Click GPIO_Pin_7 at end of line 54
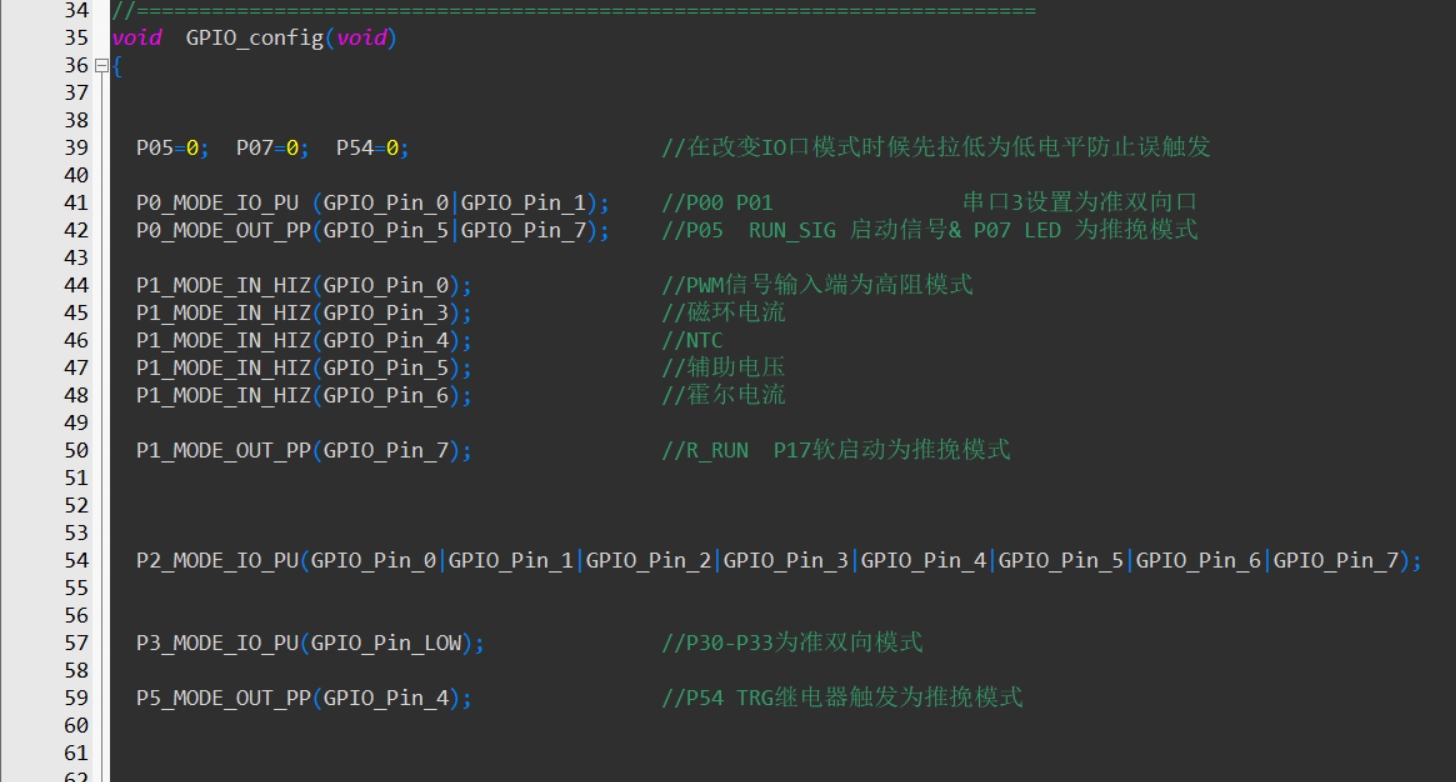The image size is (1456, 782). click(x=1335, y=560)
